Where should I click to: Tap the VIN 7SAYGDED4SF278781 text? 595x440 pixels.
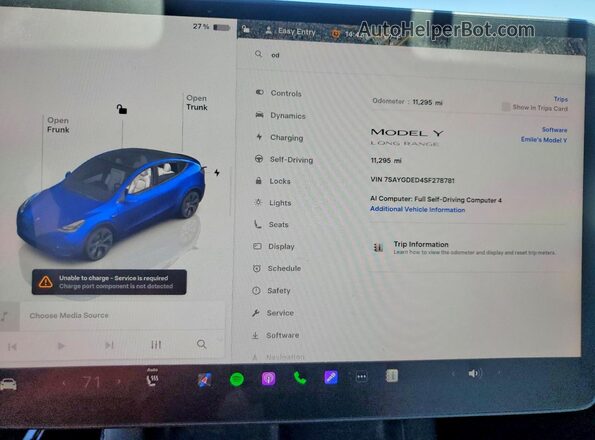(x=412, y=180)
